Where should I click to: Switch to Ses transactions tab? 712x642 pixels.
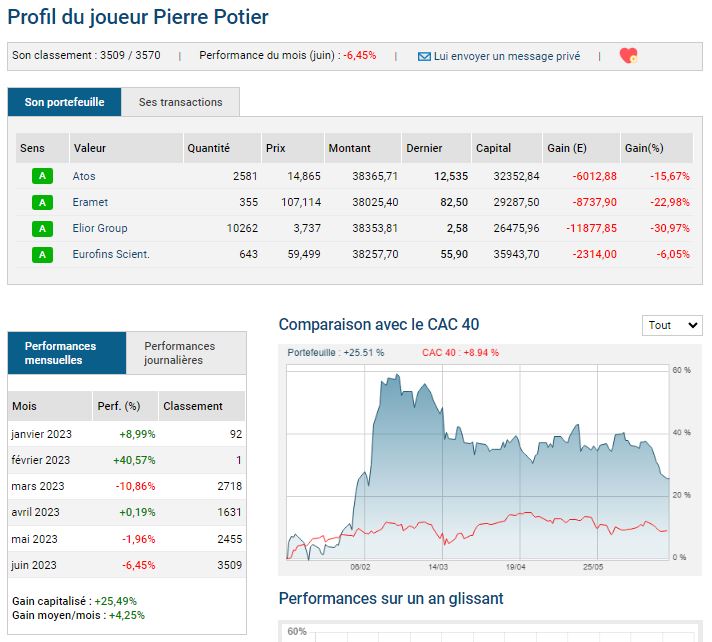pyautogui.click(x=180, y=102)
